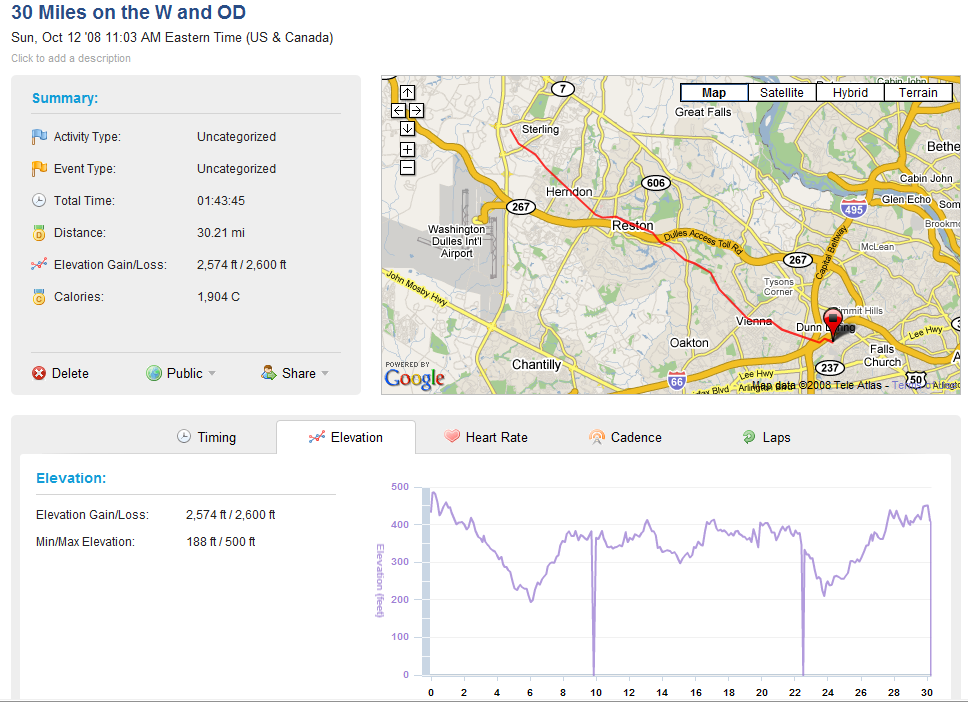The height and width of the screenshot is (702, 968).
Task: Pan the map left with the arrow
Action: click(x=399, y=111)
